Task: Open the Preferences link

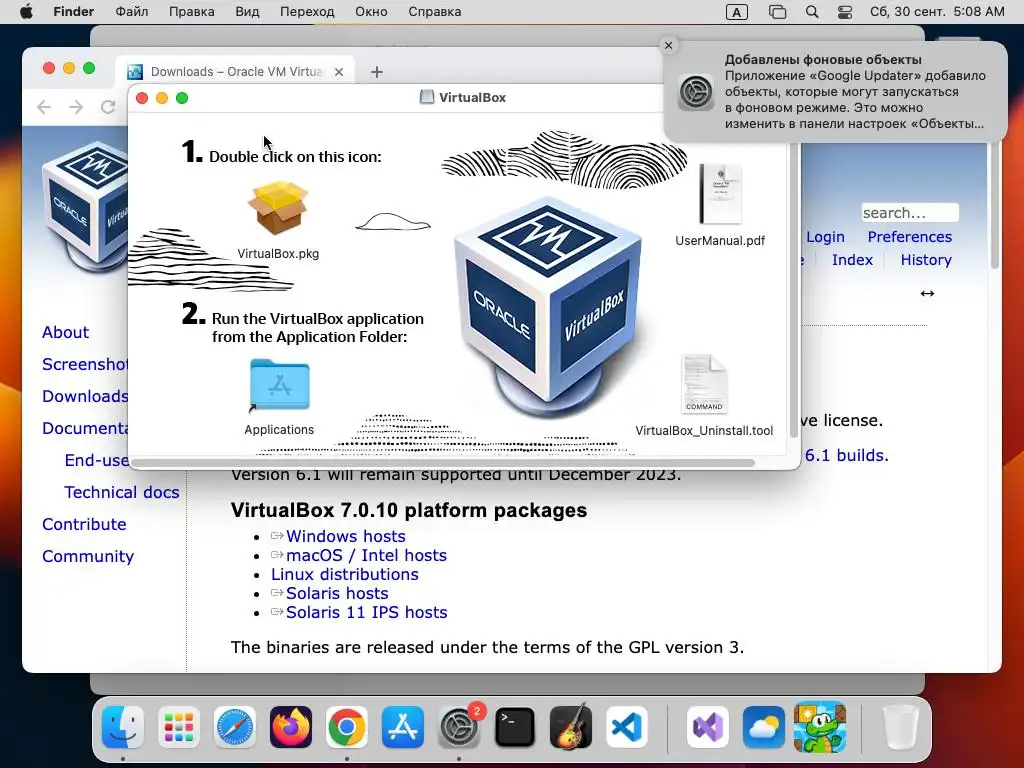Action: 910,237
